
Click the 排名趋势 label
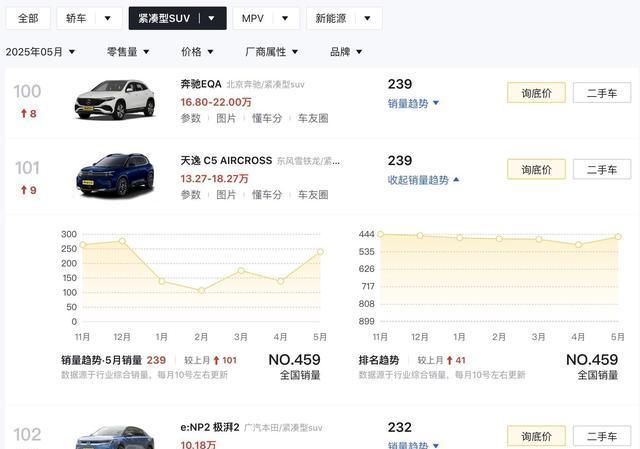point(379,360)
